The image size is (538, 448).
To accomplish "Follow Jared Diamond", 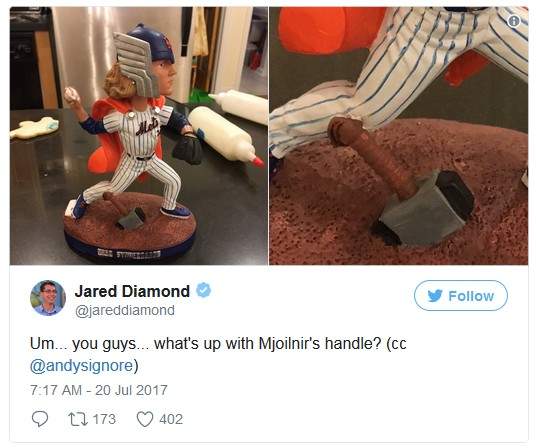I will [x=460, y=296].
